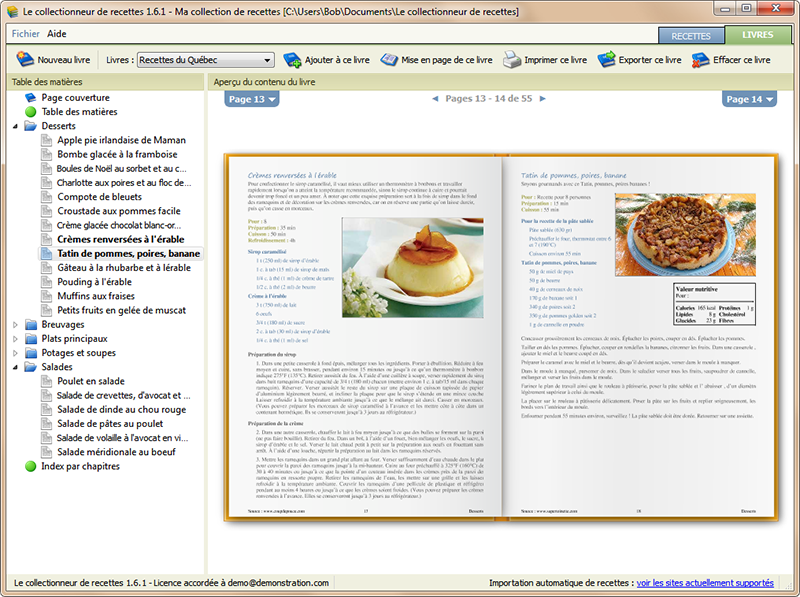Select Index par chapitres entry

[x=81, y=466]
